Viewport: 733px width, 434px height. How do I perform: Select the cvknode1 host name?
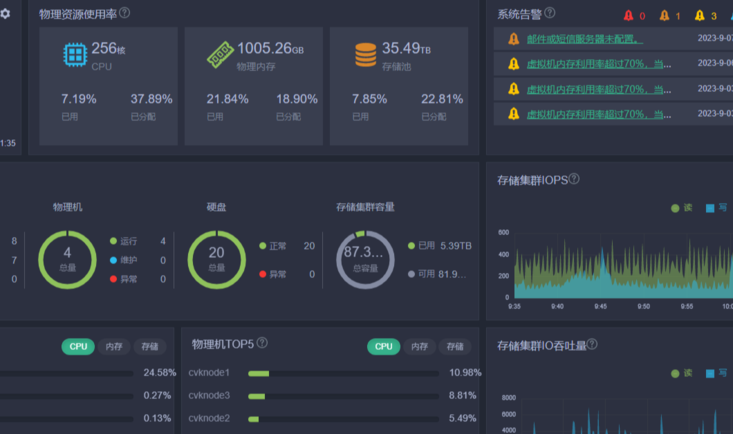pos(209,373)
